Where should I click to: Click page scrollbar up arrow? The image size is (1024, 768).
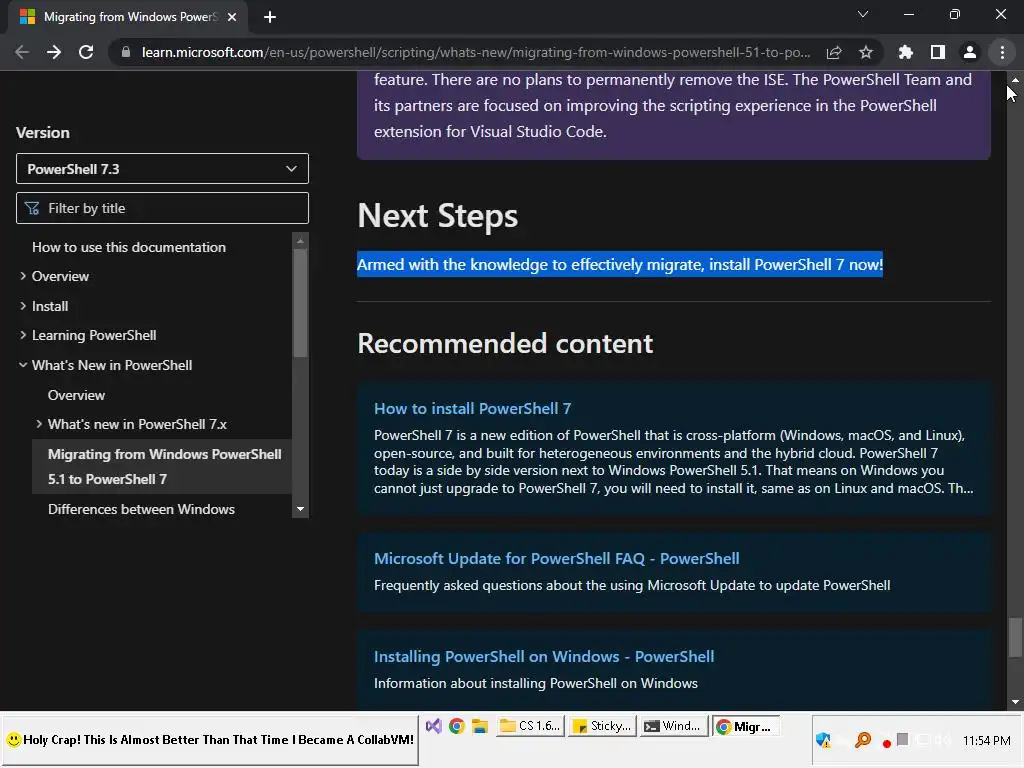(1015, 80)
